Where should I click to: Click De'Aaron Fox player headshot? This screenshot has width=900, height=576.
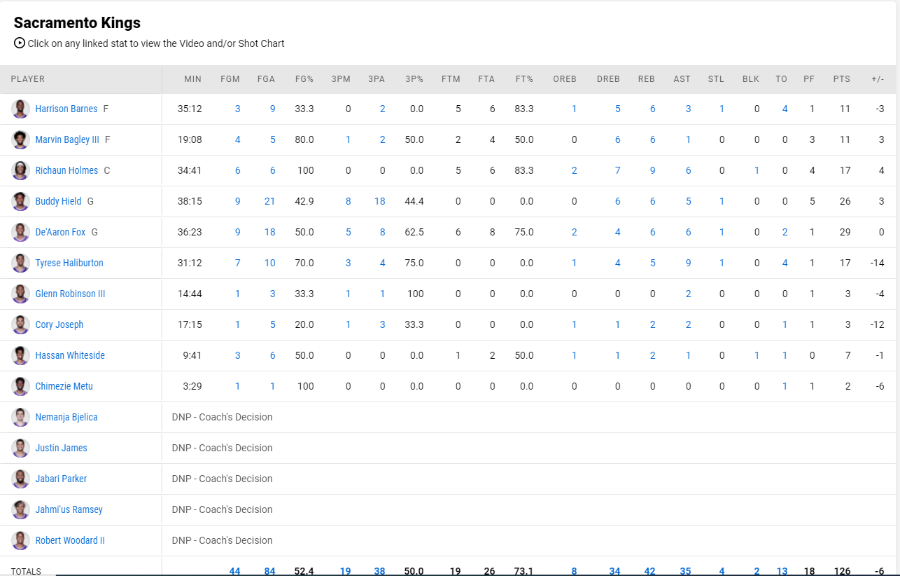21,232
